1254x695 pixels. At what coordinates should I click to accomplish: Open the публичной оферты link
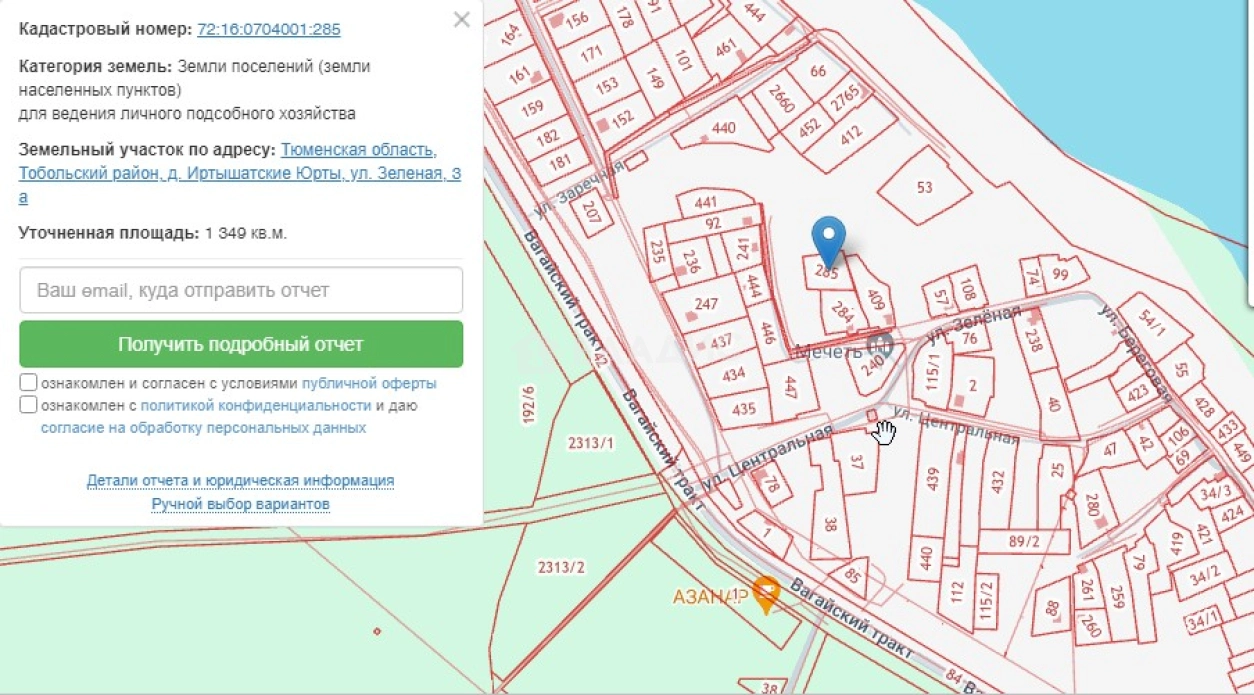[369, 383]
